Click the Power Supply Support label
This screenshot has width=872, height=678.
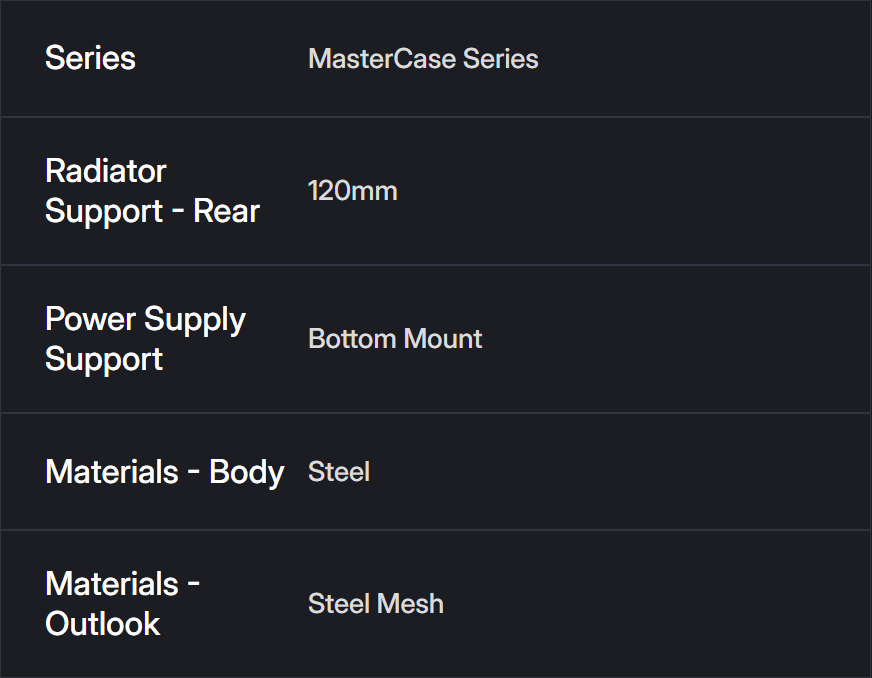point(145,339)
